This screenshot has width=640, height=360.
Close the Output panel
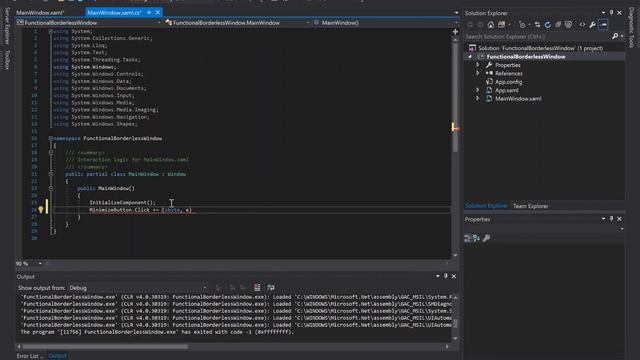(x=453, y=276)
